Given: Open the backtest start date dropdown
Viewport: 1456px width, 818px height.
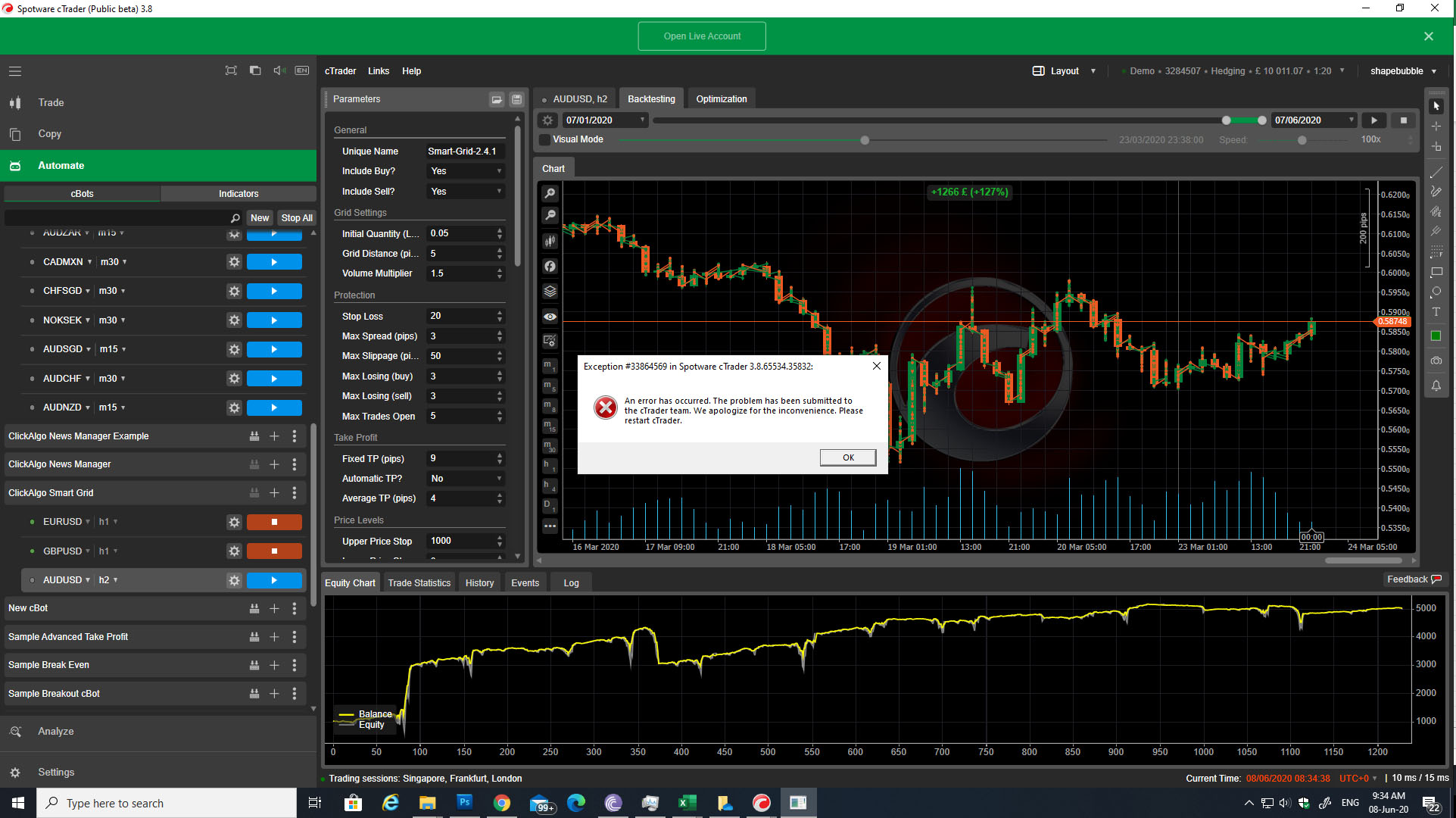Looking at the screenshot, I should coord(605,120).
